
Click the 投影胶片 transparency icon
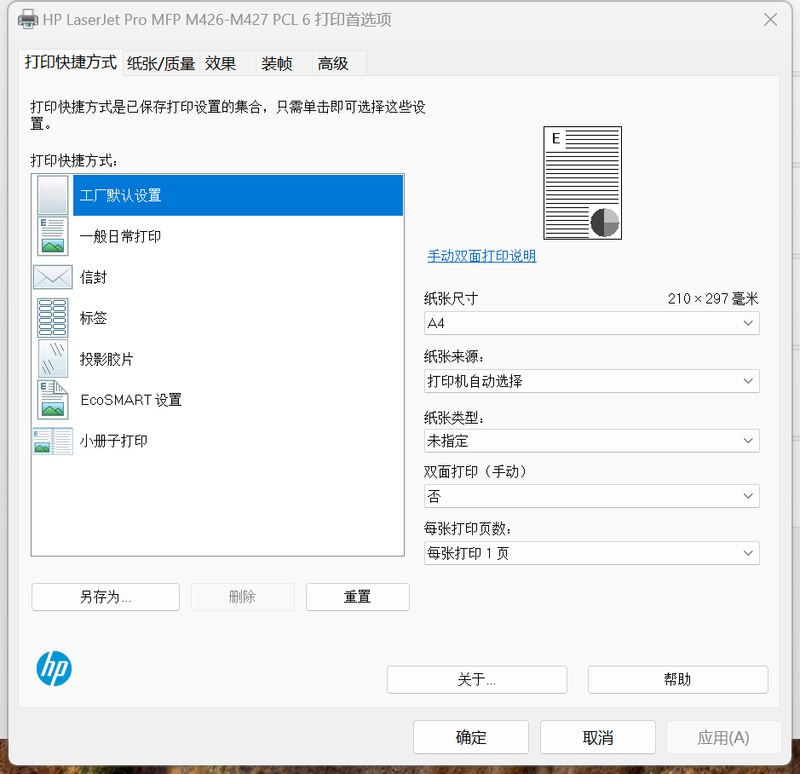[x=52, y=359]
